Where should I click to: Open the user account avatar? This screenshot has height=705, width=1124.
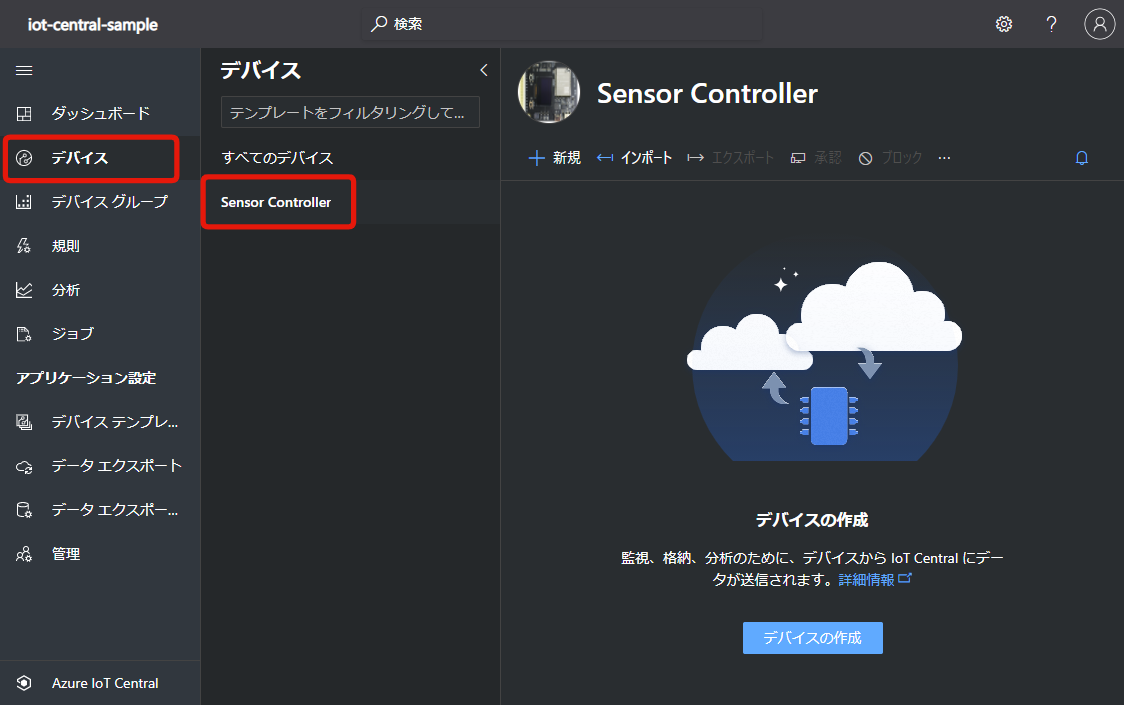click(x=1099, y=24)
